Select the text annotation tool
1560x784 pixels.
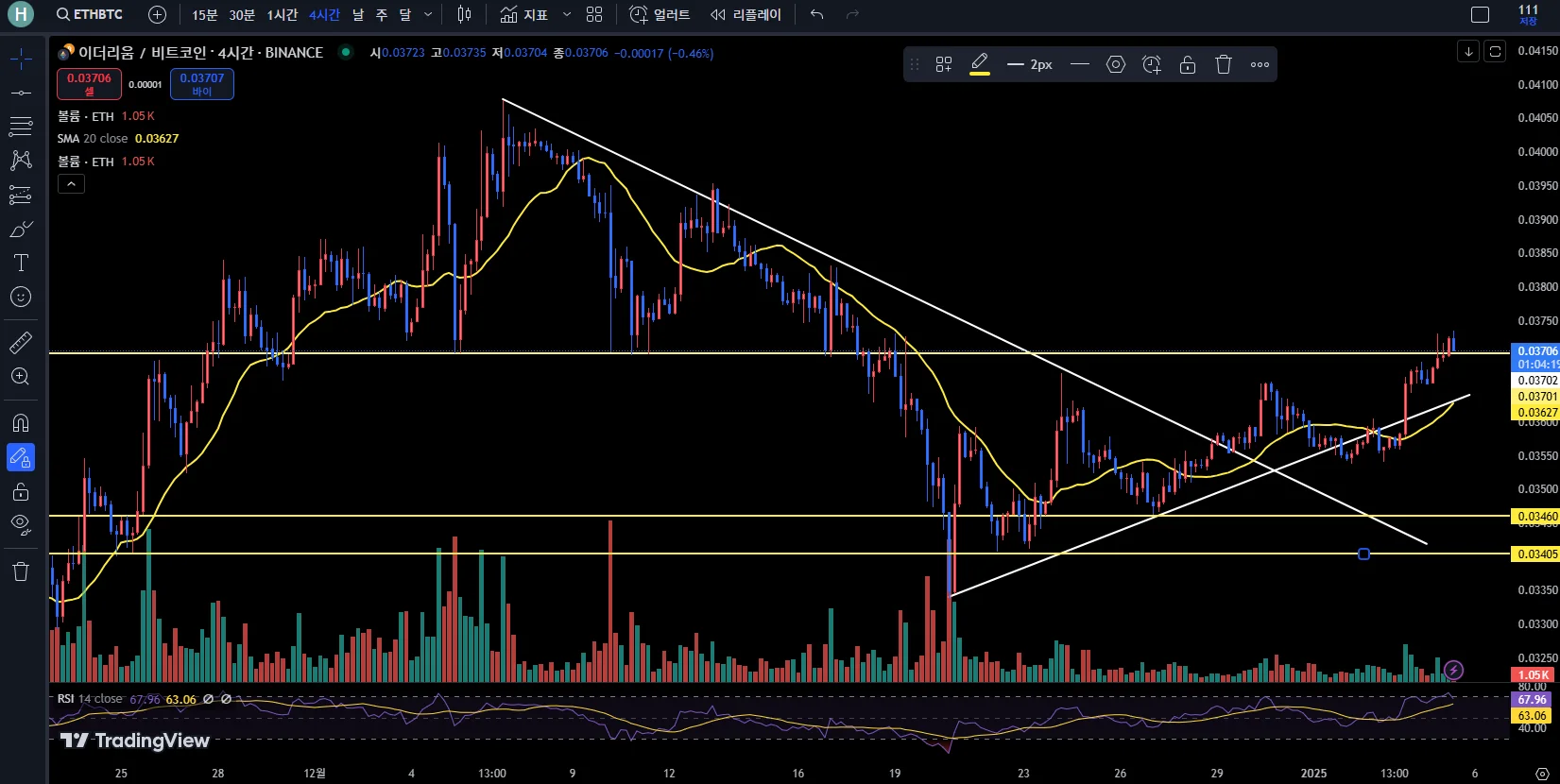[21, 263]
